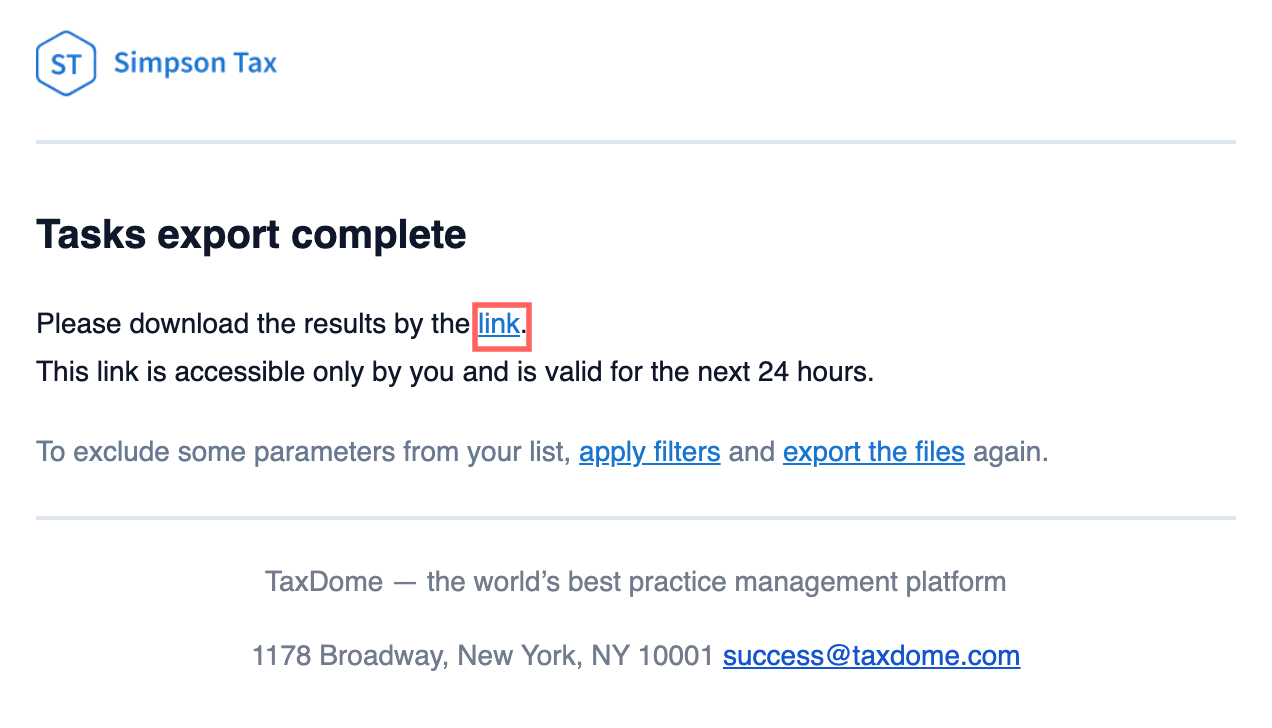Open the download results link
This screenshot has width=1272, height=728.
[499, 324]
